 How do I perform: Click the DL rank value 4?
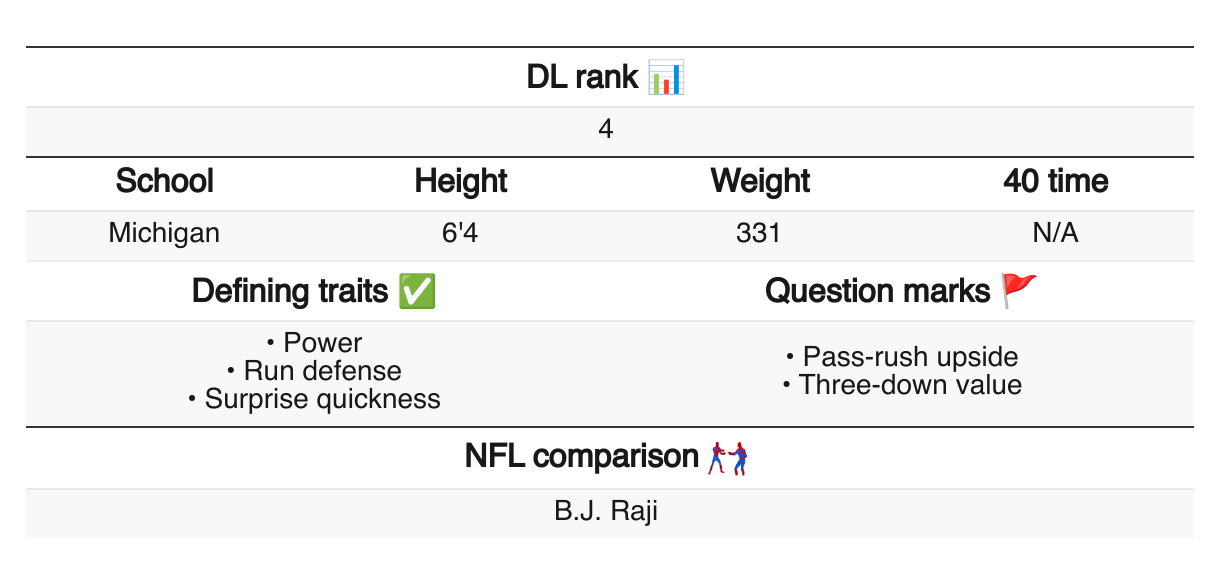(606, 131)
